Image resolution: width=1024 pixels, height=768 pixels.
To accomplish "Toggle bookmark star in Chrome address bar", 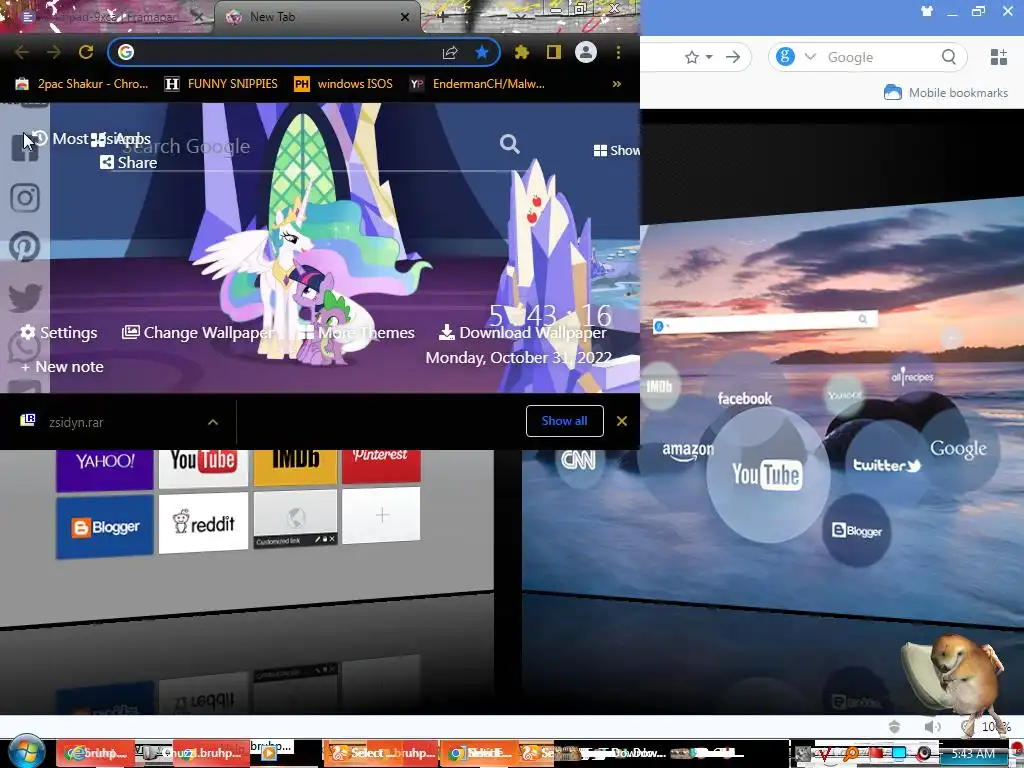I will 482,52.
